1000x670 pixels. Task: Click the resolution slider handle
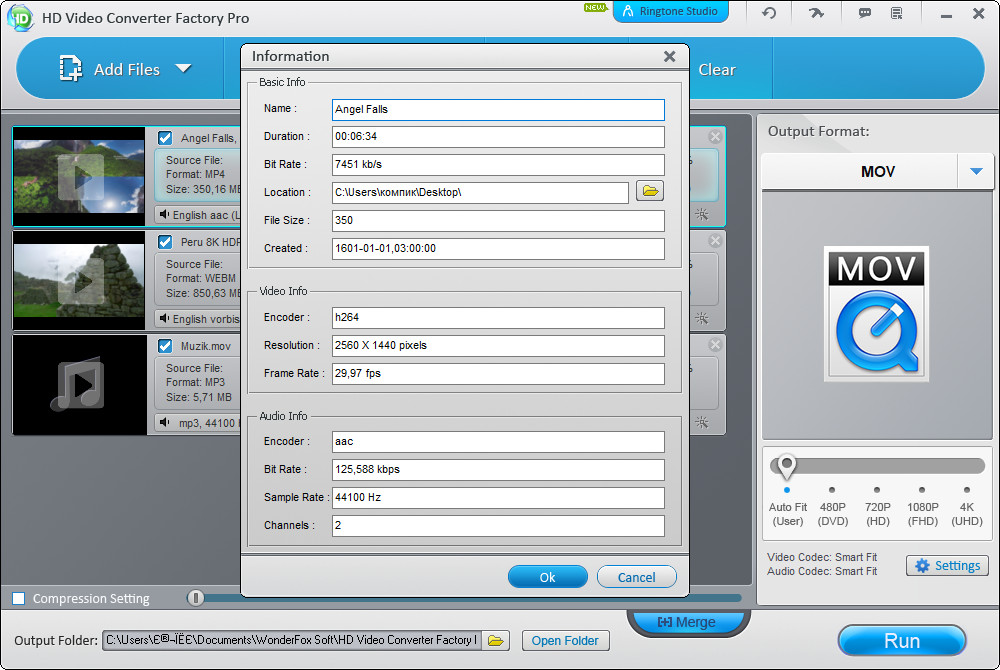pos(787,466)
